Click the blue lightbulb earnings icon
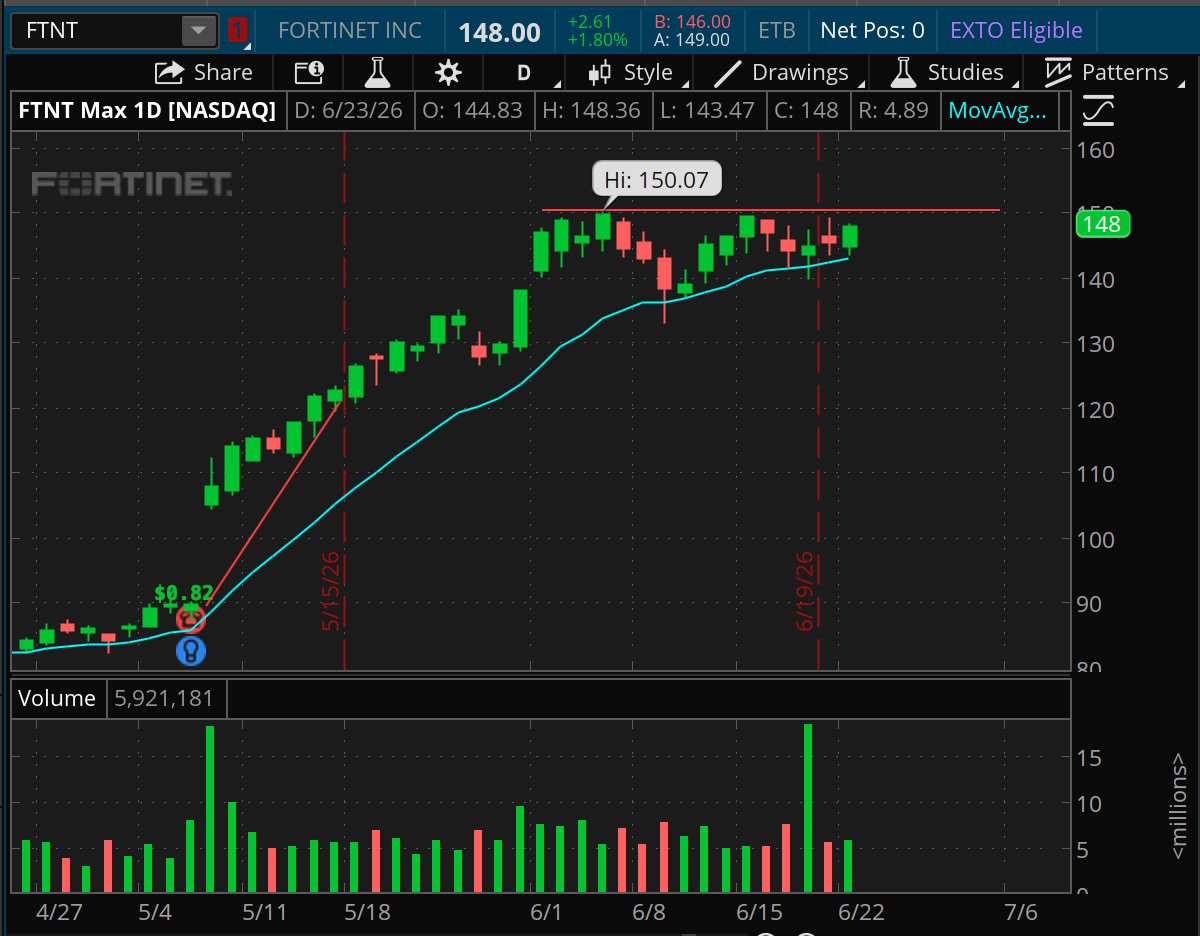The width and height of the screenshot is (1200, 936). pyautogui.click(x=191, y=652)
